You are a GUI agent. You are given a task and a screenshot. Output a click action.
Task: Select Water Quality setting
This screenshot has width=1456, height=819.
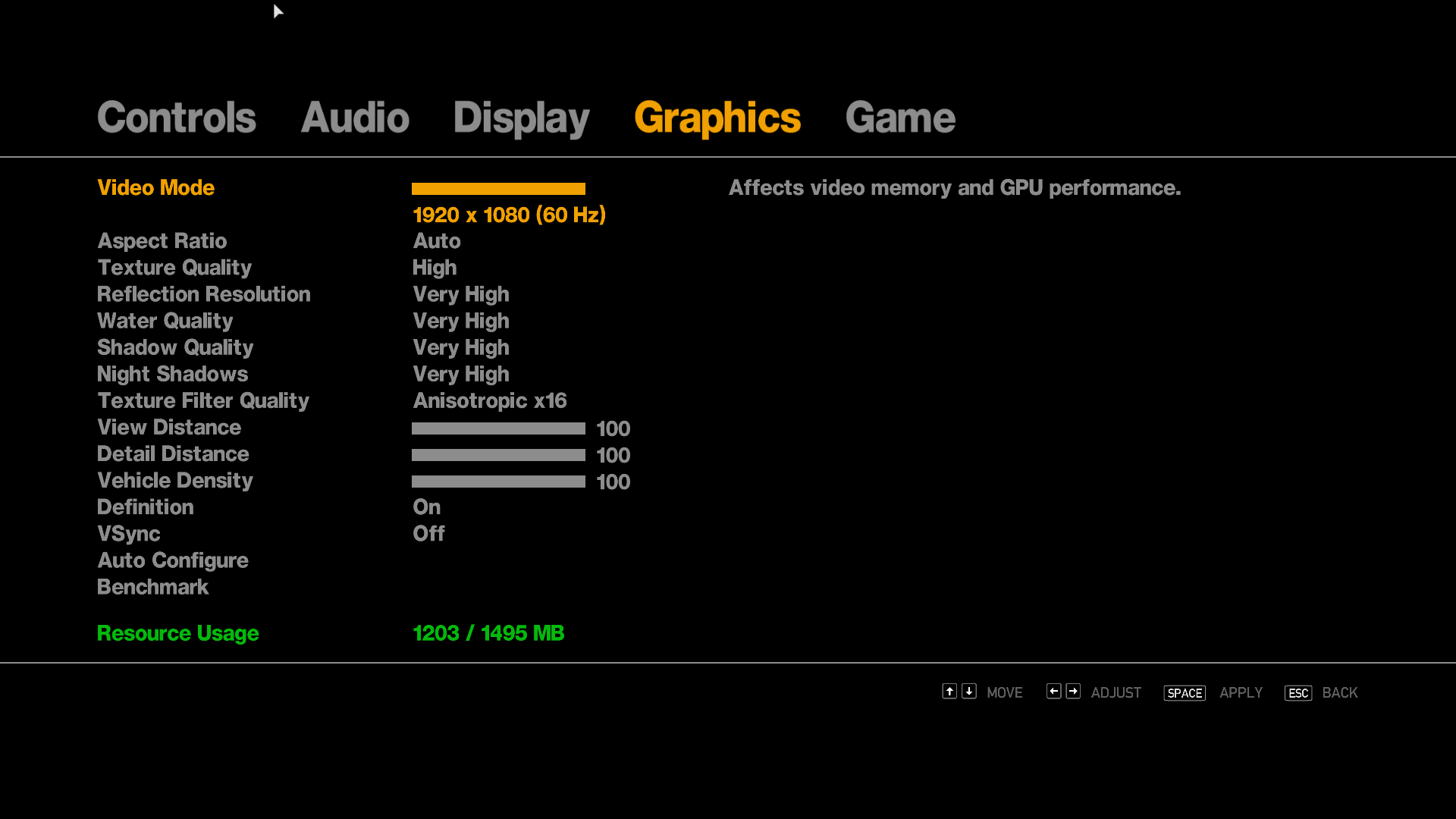(x=165, y=321)
